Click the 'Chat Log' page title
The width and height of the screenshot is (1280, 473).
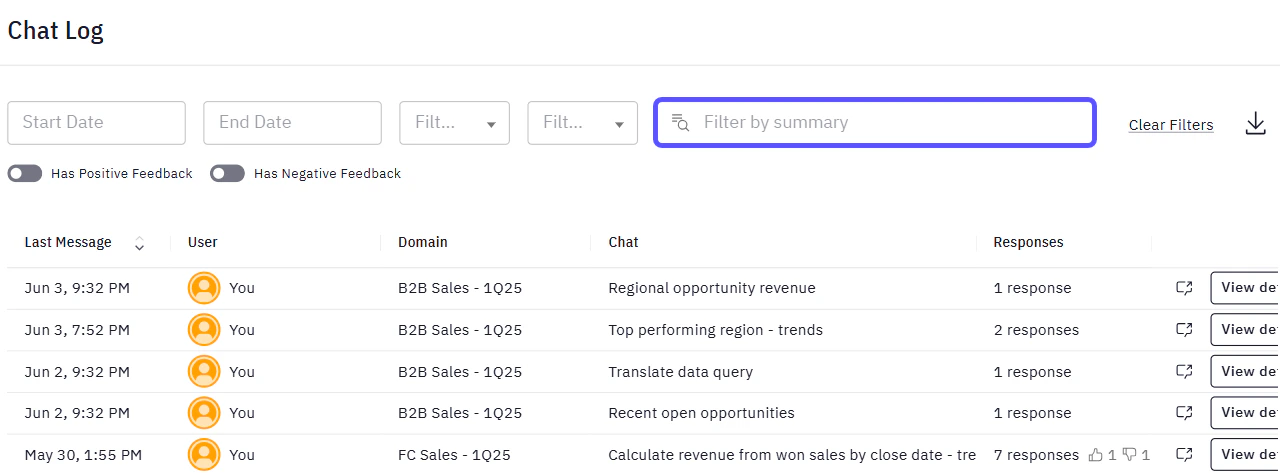coord(55,31)
